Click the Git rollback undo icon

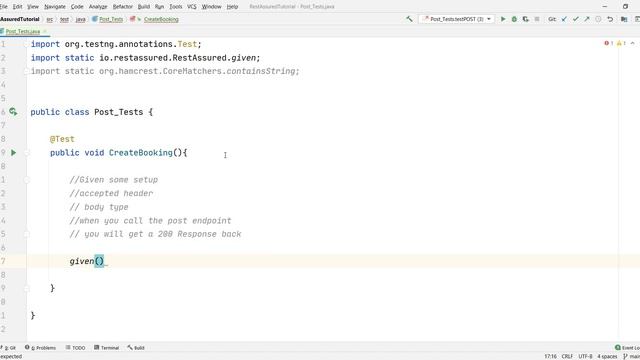tap(610, 19)
